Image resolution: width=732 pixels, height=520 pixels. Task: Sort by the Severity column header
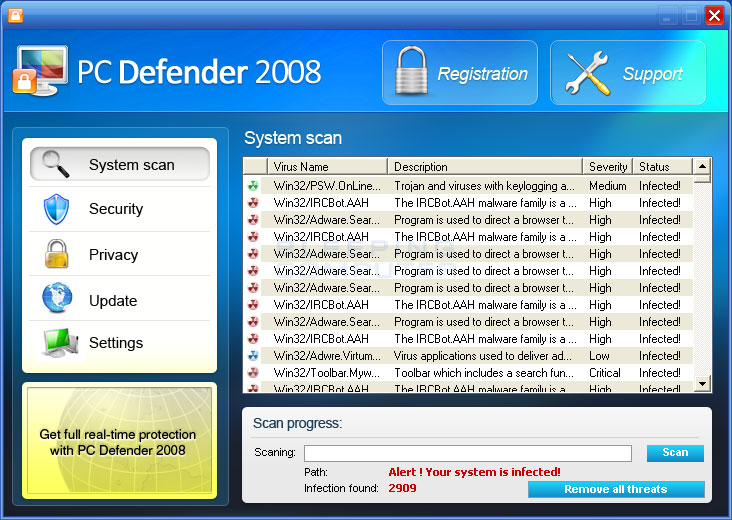click(608, 167)
